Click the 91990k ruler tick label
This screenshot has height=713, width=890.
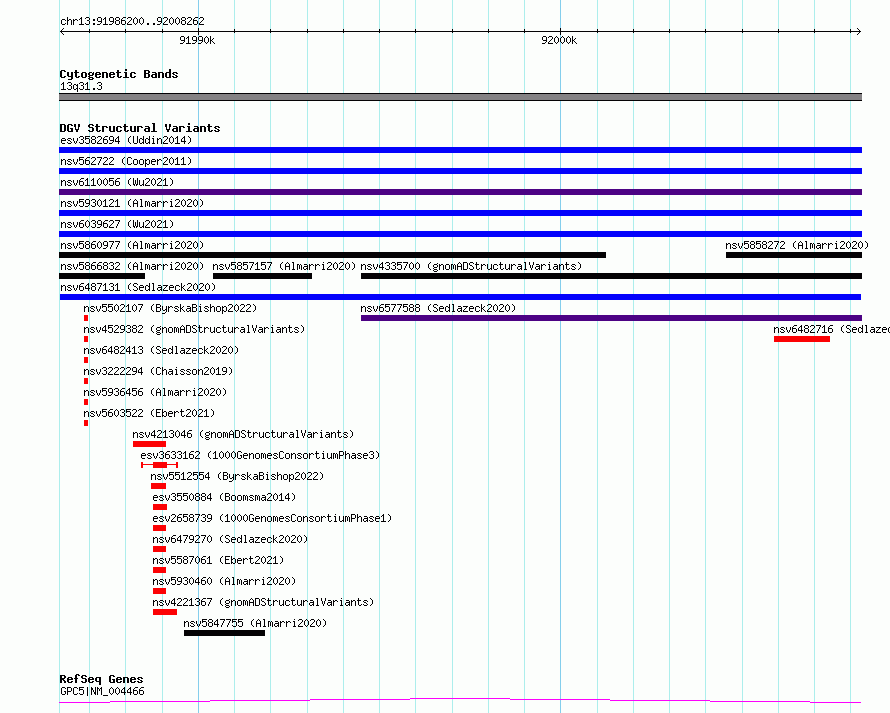tap(197, 40)
